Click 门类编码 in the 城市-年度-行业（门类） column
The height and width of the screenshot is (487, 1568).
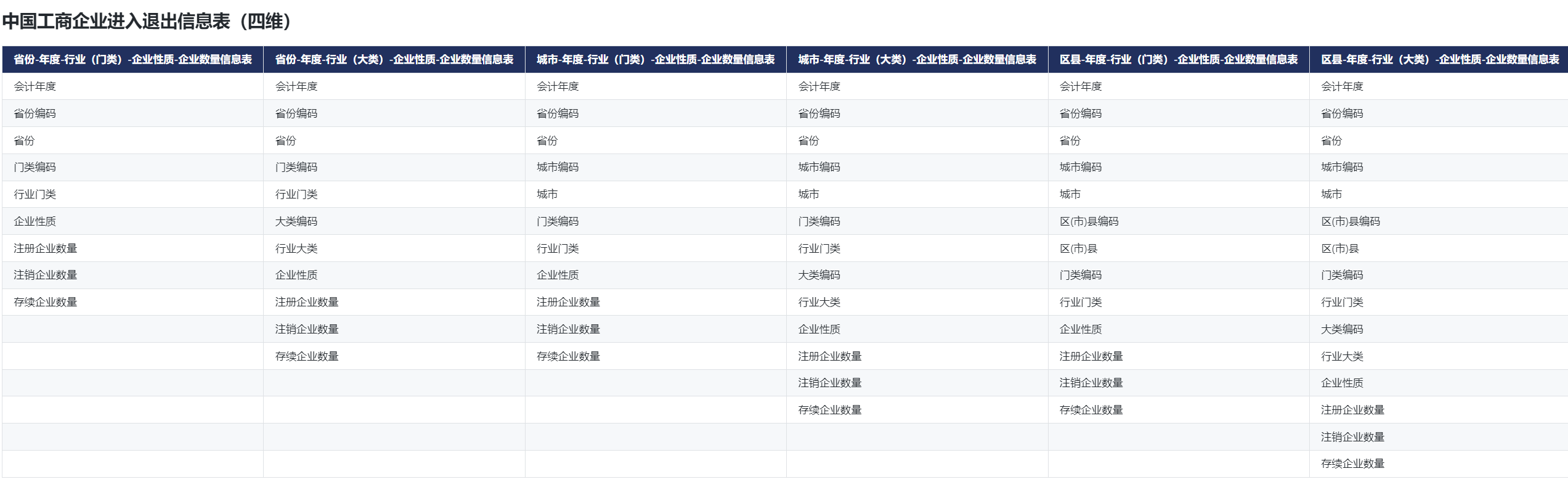click(x=558, y=221)
